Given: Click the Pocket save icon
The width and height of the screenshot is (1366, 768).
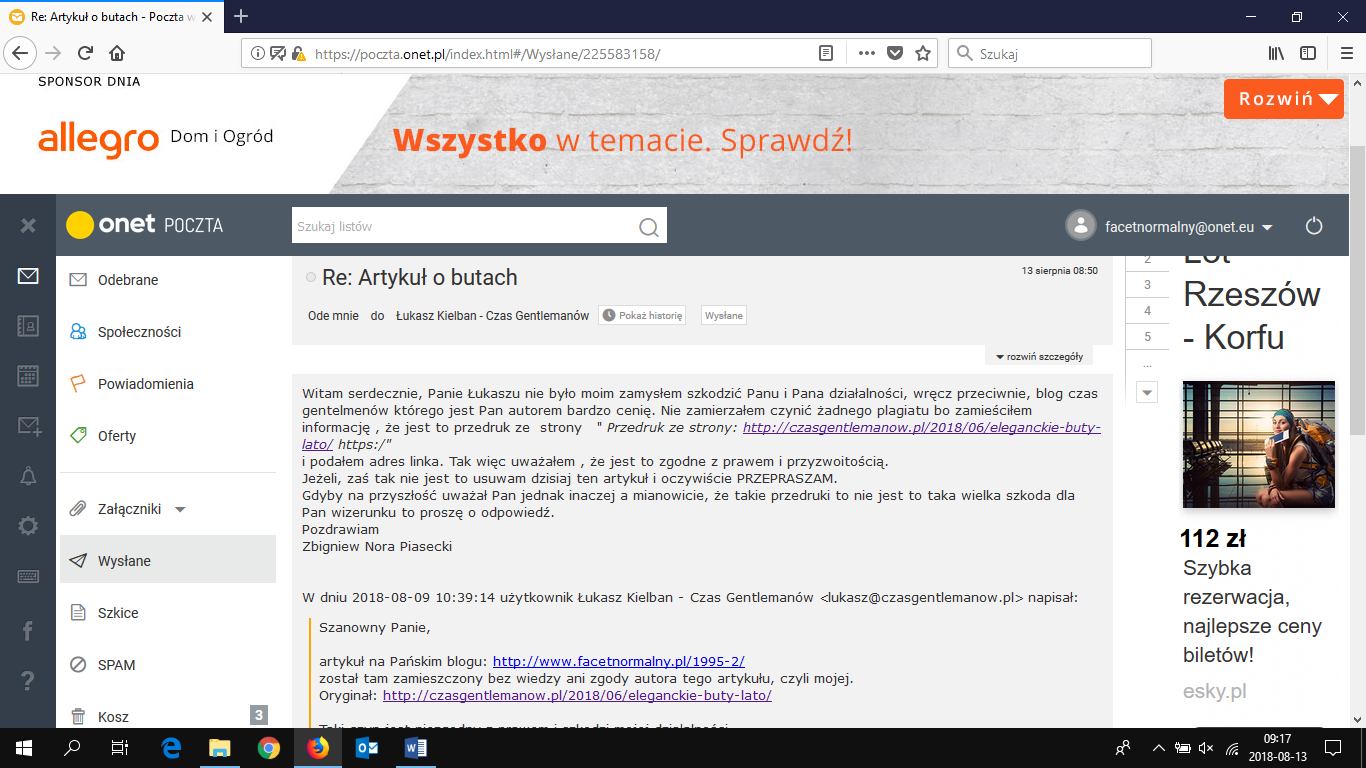Looking at the screenshot, I should [895, 53].
